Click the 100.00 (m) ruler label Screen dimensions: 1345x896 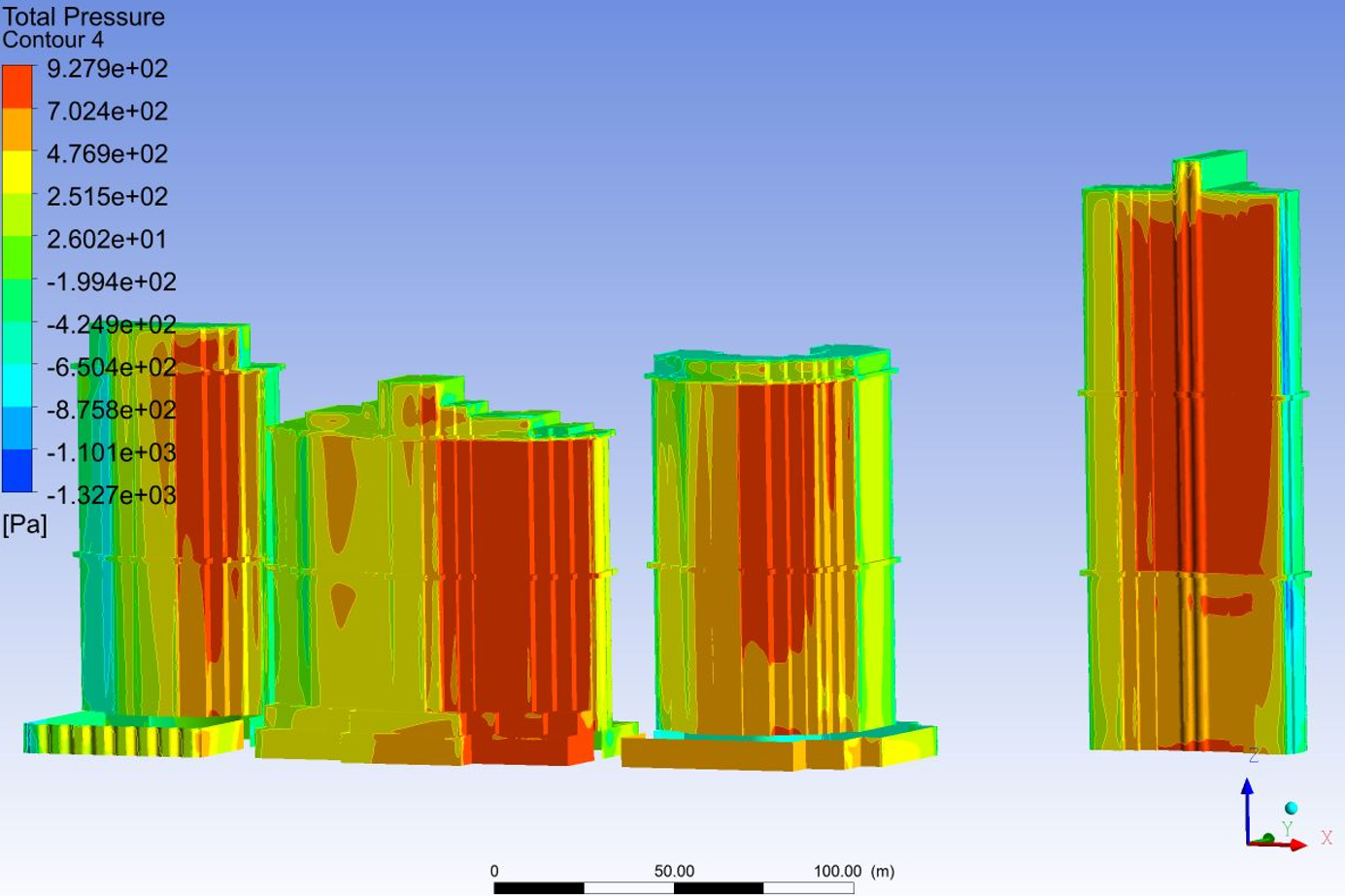point(854,871)
